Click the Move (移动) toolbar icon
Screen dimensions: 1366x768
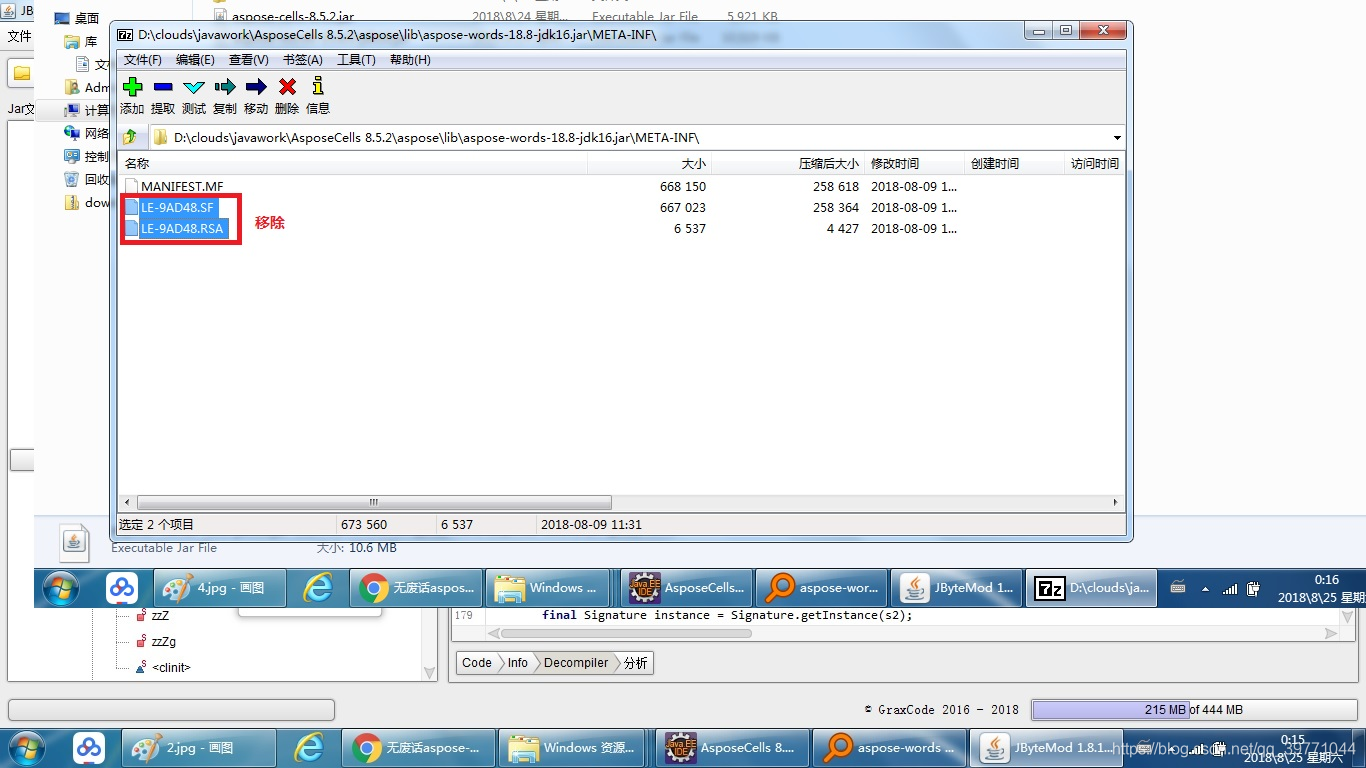point(256,87)
